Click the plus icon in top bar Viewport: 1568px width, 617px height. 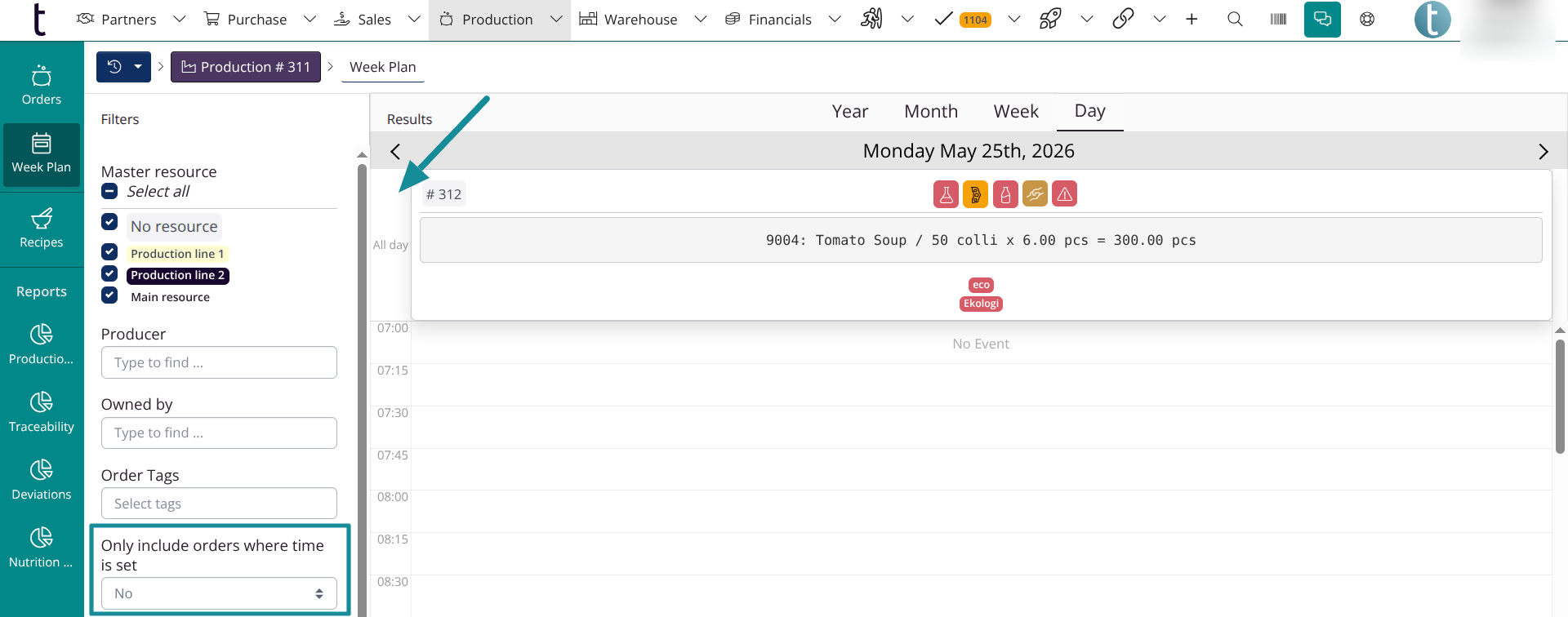(x=1192, y=19)
